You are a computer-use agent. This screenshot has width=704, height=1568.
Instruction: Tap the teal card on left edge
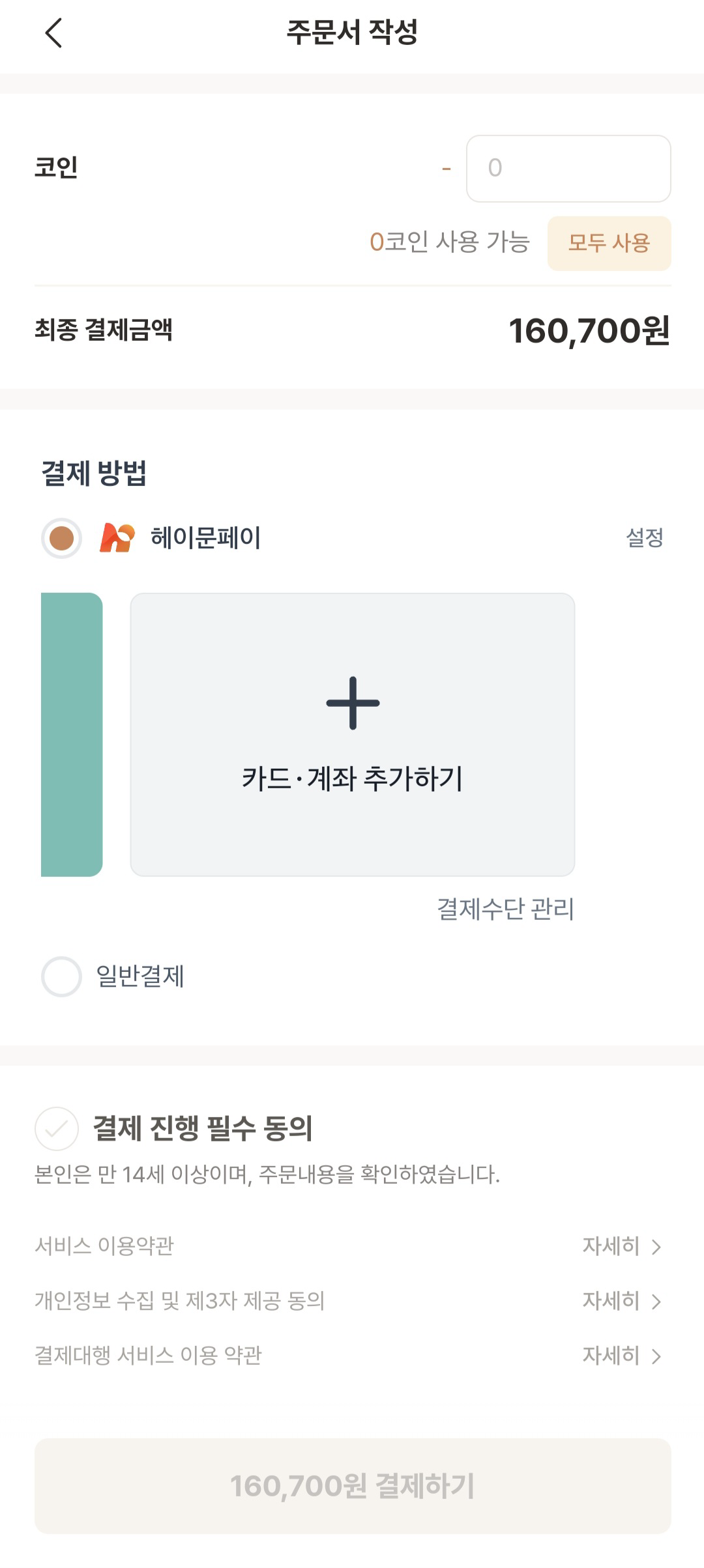[x=72, y=734]
